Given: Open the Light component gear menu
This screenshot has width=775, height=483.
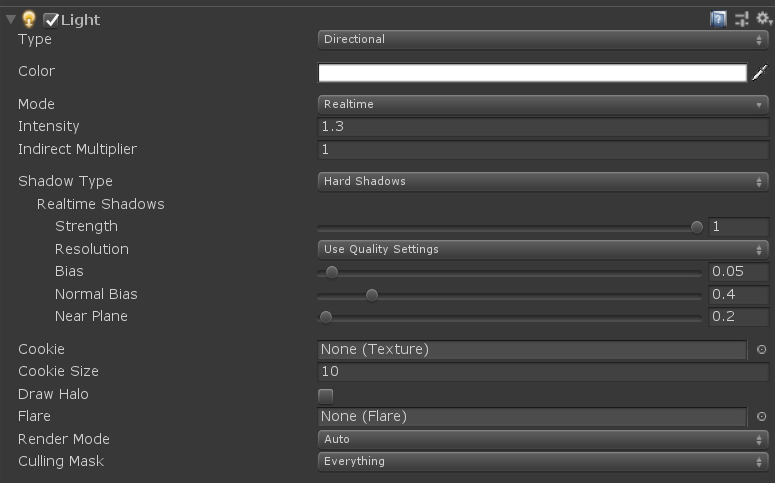Looking at the screenshot, I should click(764, 19).
